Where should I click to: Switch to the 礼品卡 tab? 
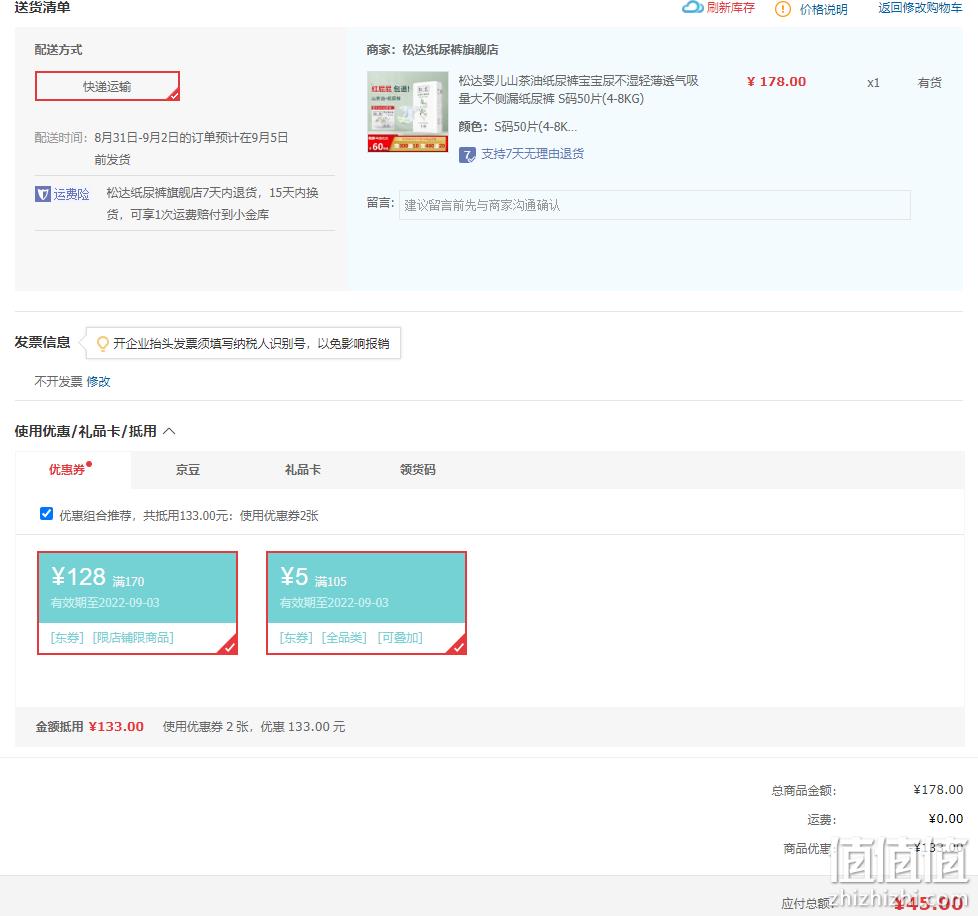303,470
